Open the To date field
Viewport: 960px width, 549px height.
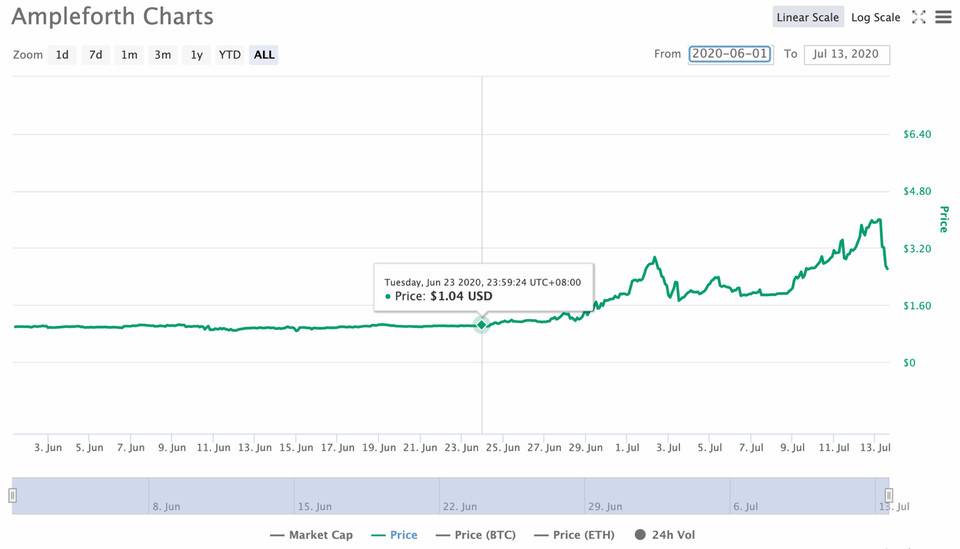click(x=846, y=54)
